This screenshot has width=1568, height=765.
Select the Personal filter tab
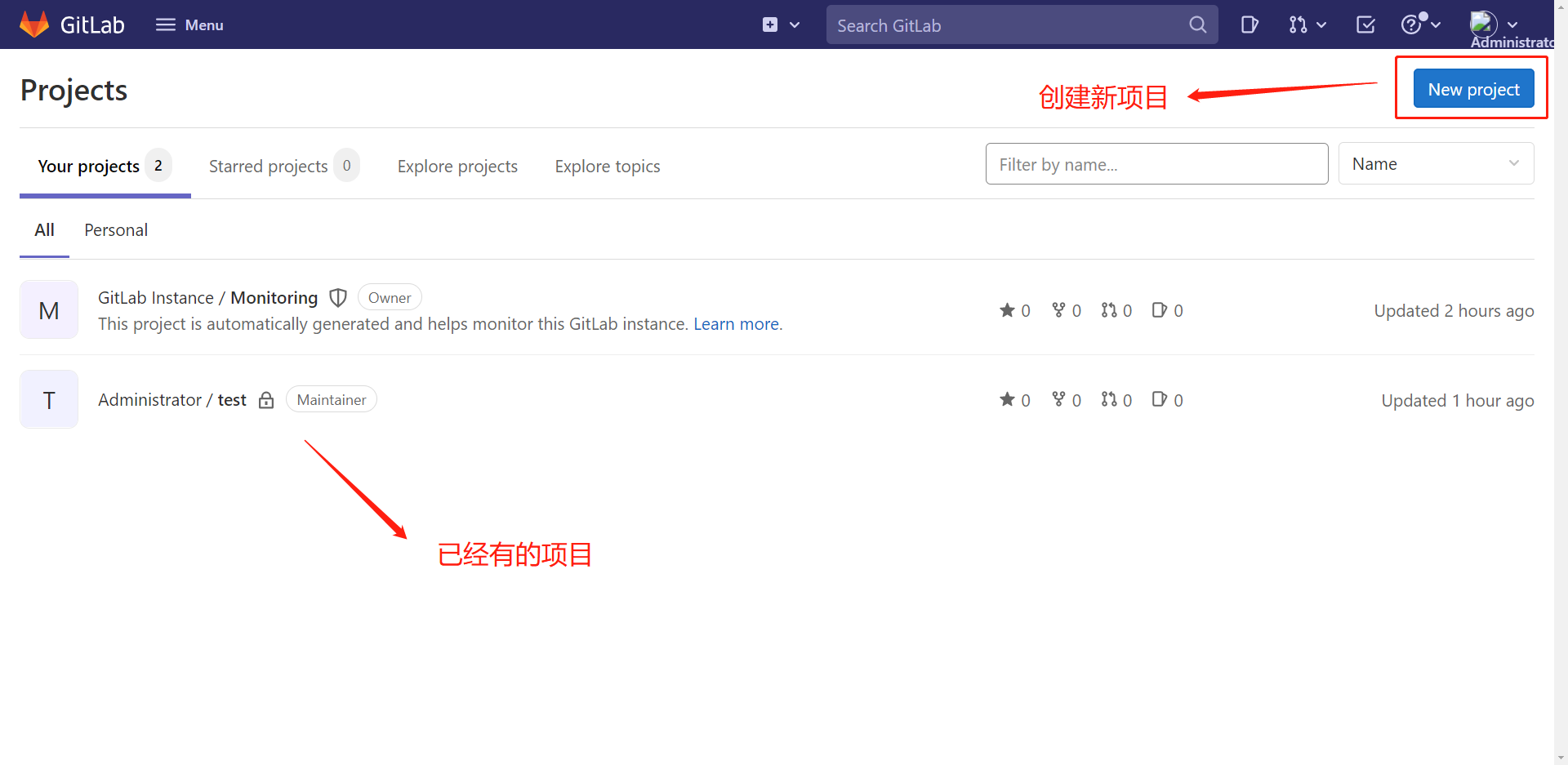coord(116,229)
